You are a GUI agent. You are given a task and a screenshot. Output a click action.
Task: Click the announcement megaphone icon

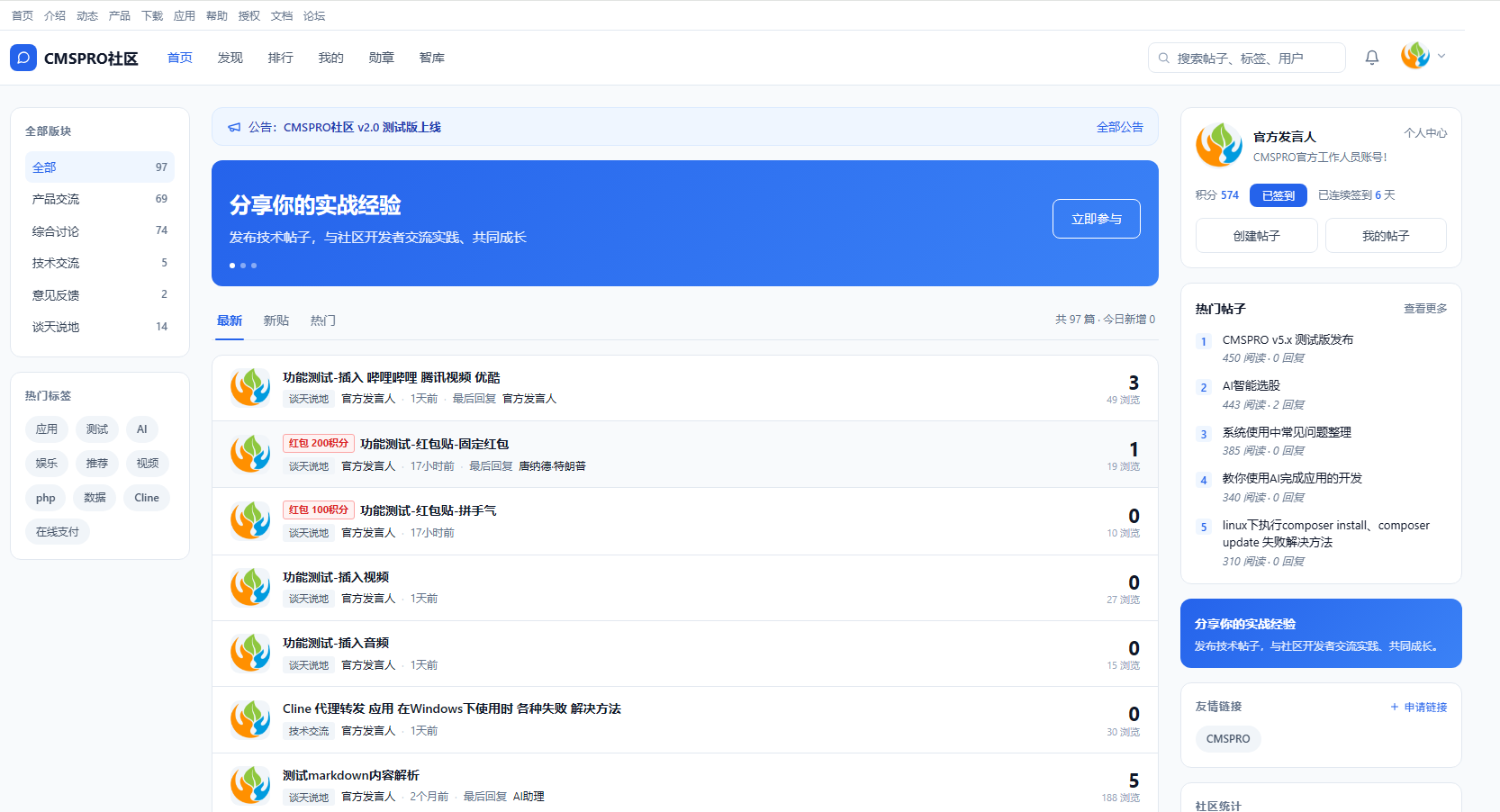coord(234,127)
